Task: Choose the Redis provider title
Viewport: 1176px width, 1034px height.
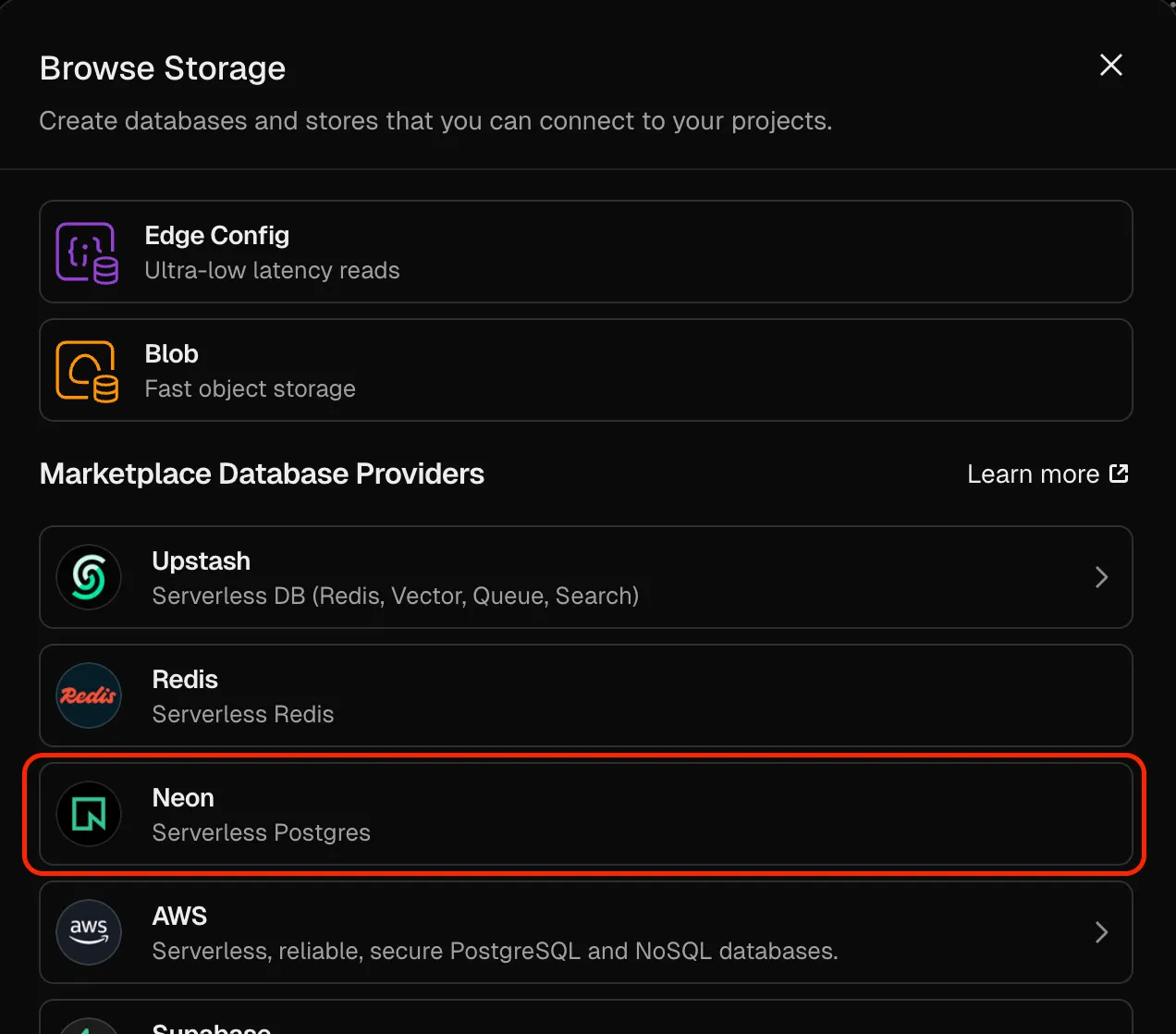Action: point(185,680)
